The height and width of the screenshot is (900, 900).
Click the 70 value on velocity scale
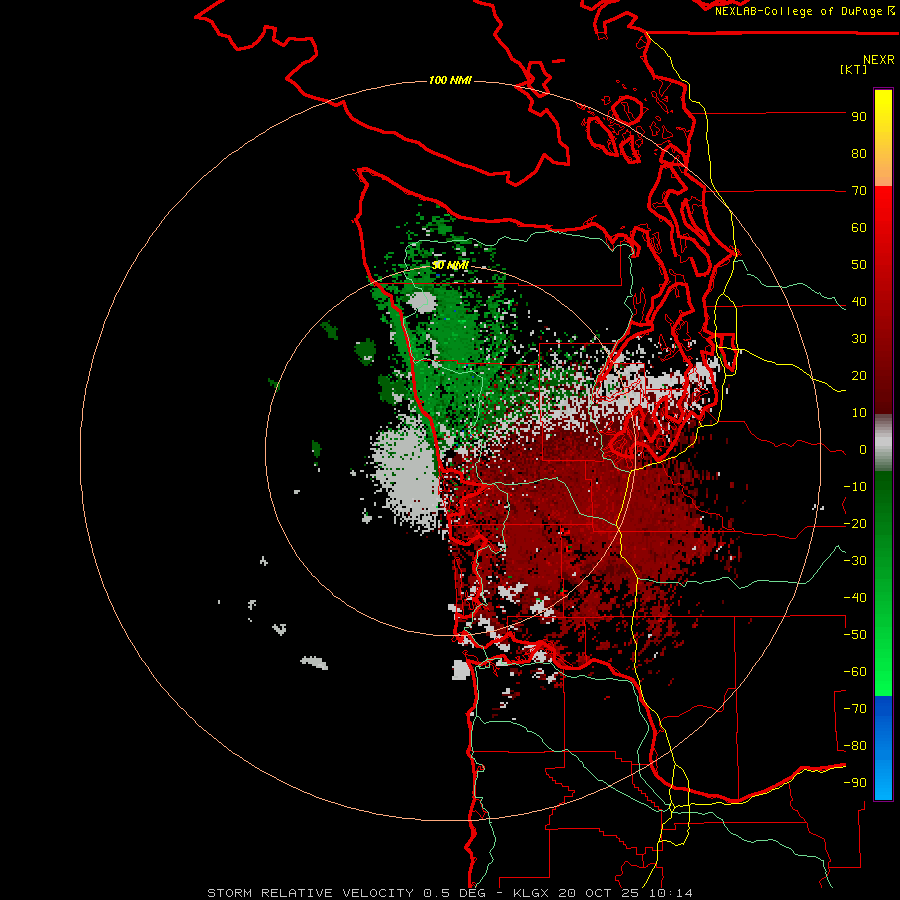pyautogui.click(x=859, y=191)
